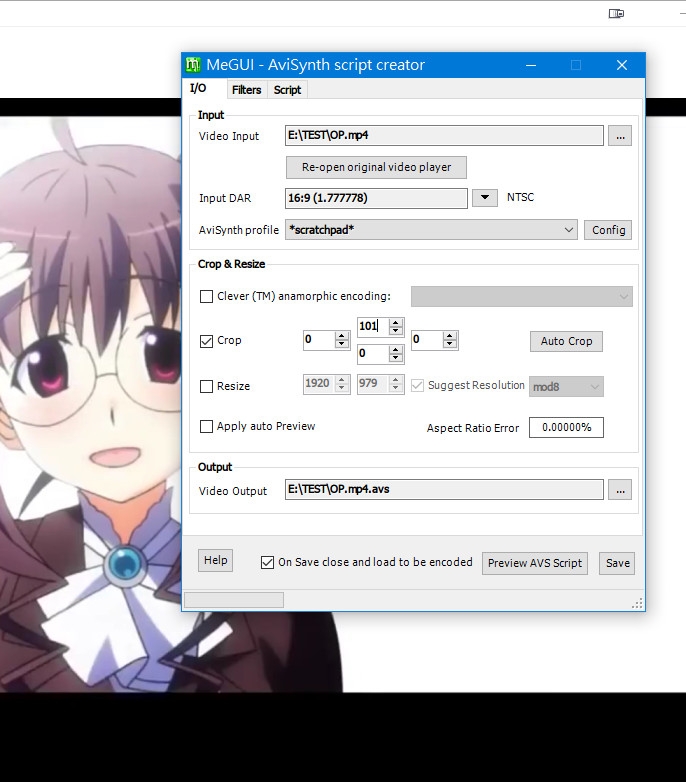Expand the AviSynth profile dropdown
Image resolution: width=686 pixels, height=782 pixels.
(x=569, y=230)
